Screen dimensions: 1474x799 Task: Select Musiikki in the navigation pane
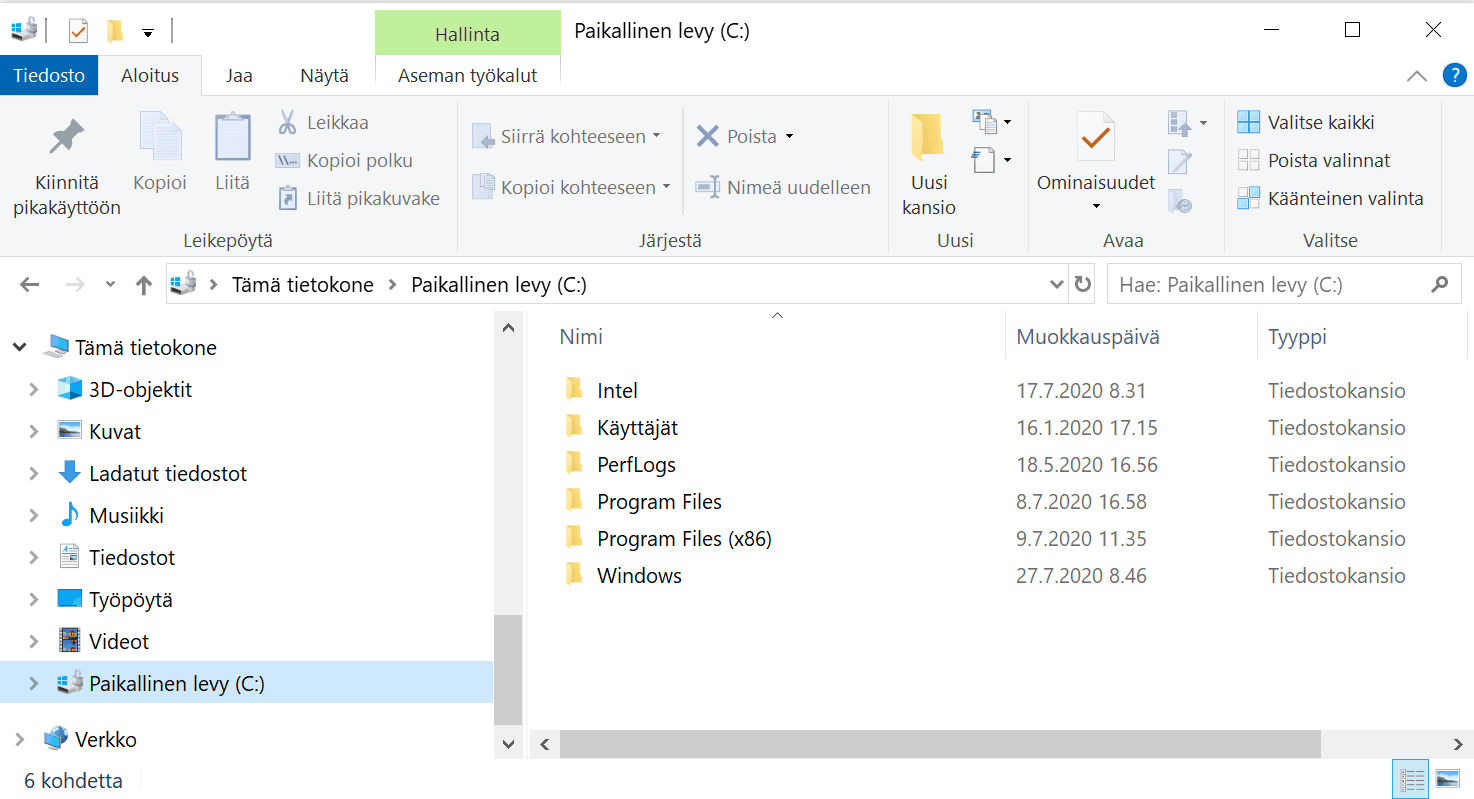(126, 516)
